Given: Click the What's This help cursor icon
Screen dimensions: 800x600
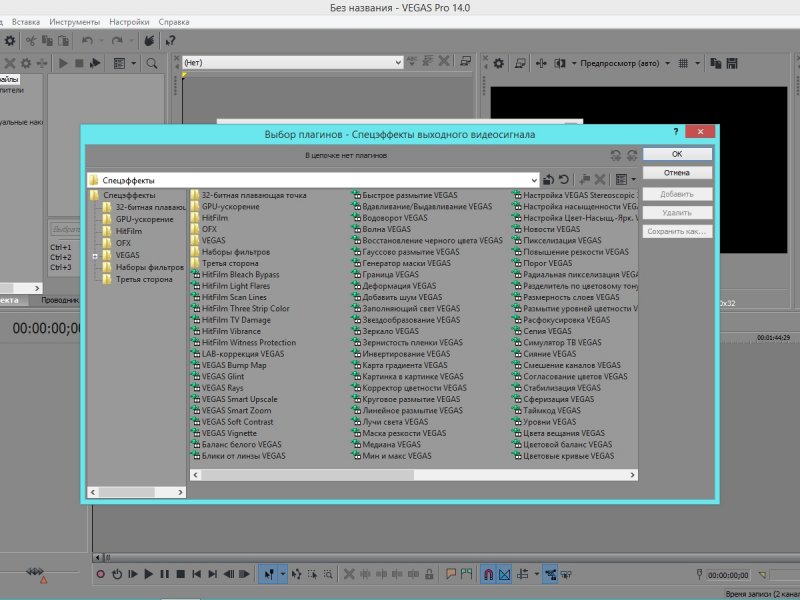Looking at the screenshot, I should point(170,41).
